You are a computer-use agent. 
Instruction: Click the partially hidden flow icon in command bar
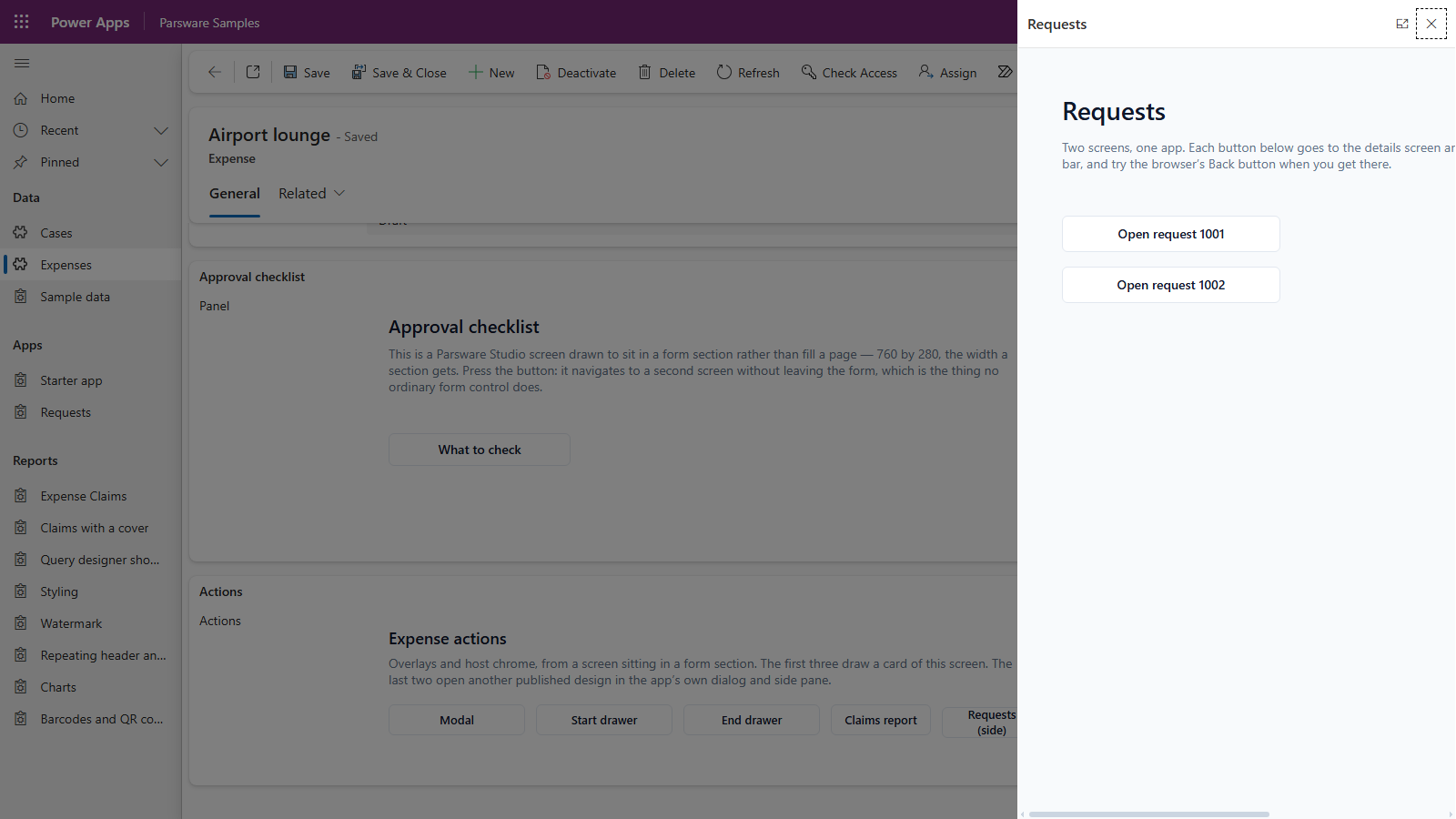[1005, 72]
